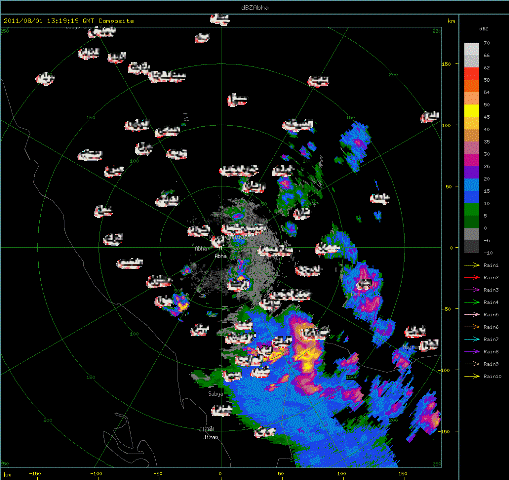Click the window title at top center
The height and width of the screenshot is (480, 509).
point(254,7)
